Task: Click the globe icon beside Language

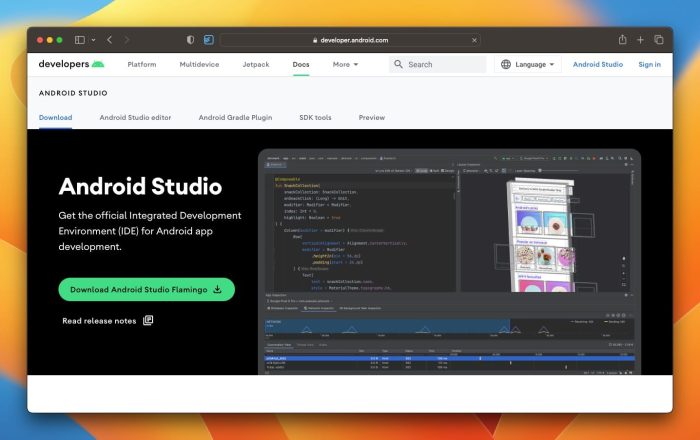Action: (506, 64)
